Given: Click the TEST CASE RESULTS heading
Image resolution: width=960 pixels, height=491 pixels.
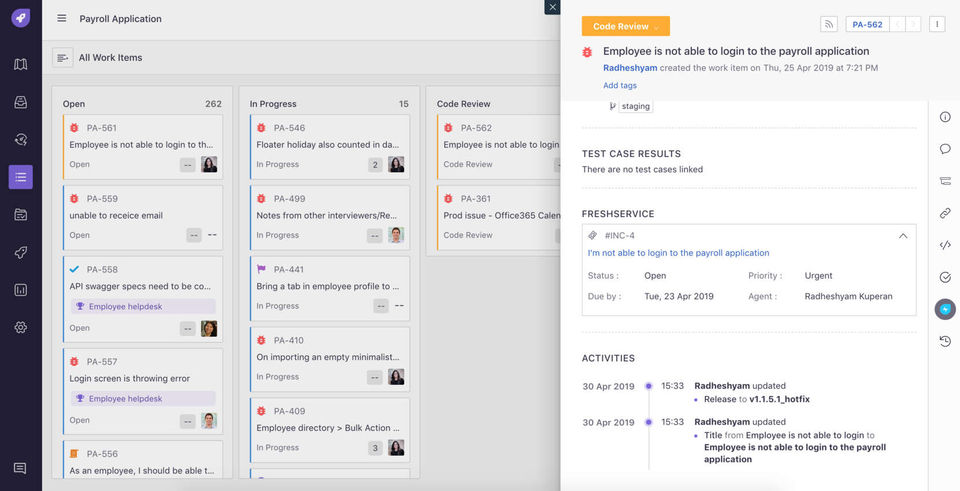Looking at the screenshot, I should [x=631, y=154].
